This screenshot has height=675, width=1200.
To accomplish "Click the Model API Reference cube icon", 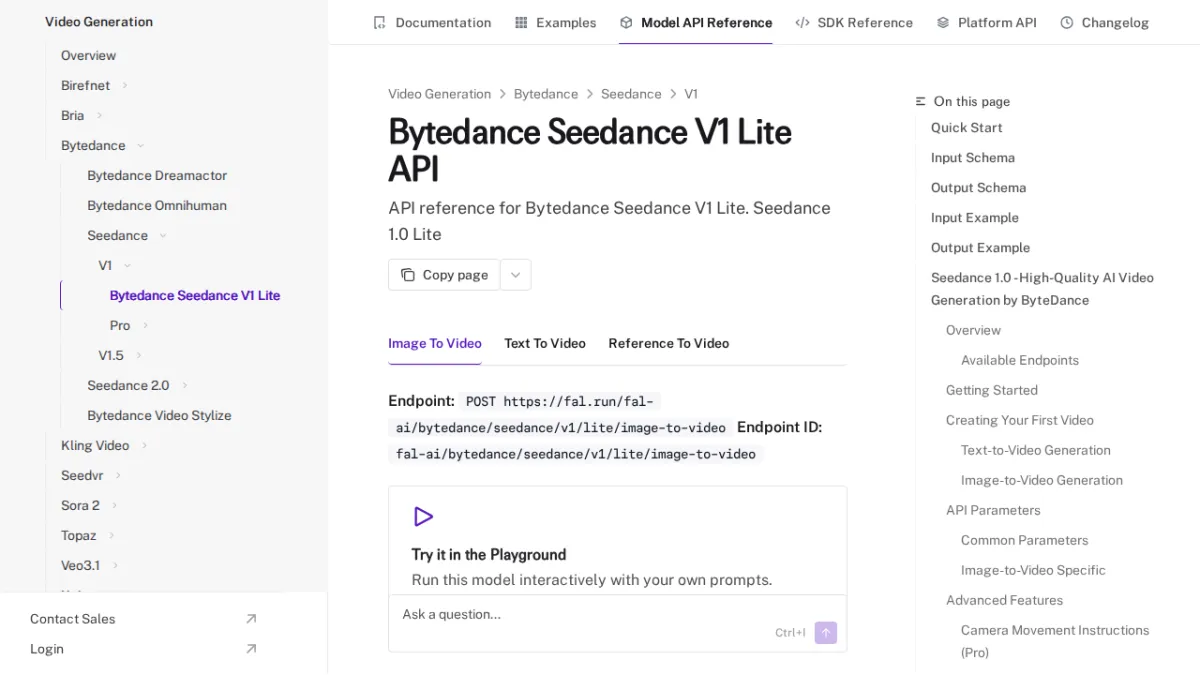I will (626, 22).
